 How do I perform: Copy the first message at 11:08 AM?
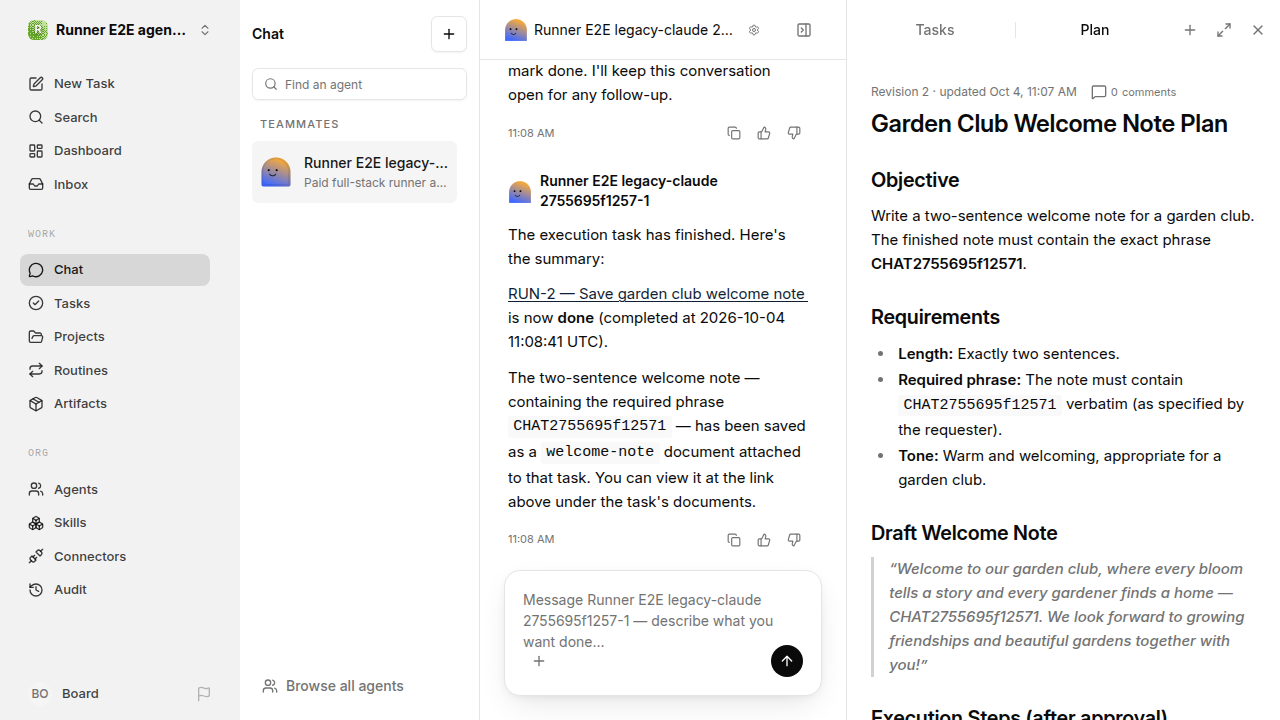734,133
